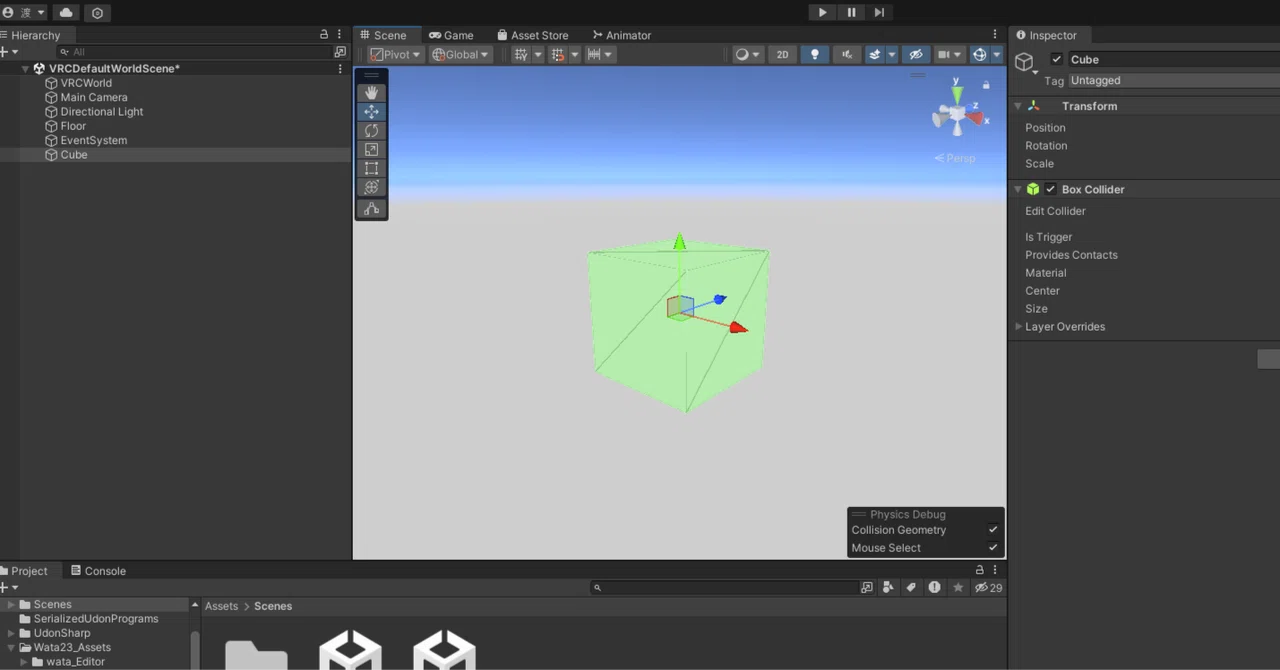Select the Hand view tool
Viewport: 1280px width, 670px height.
371,93
